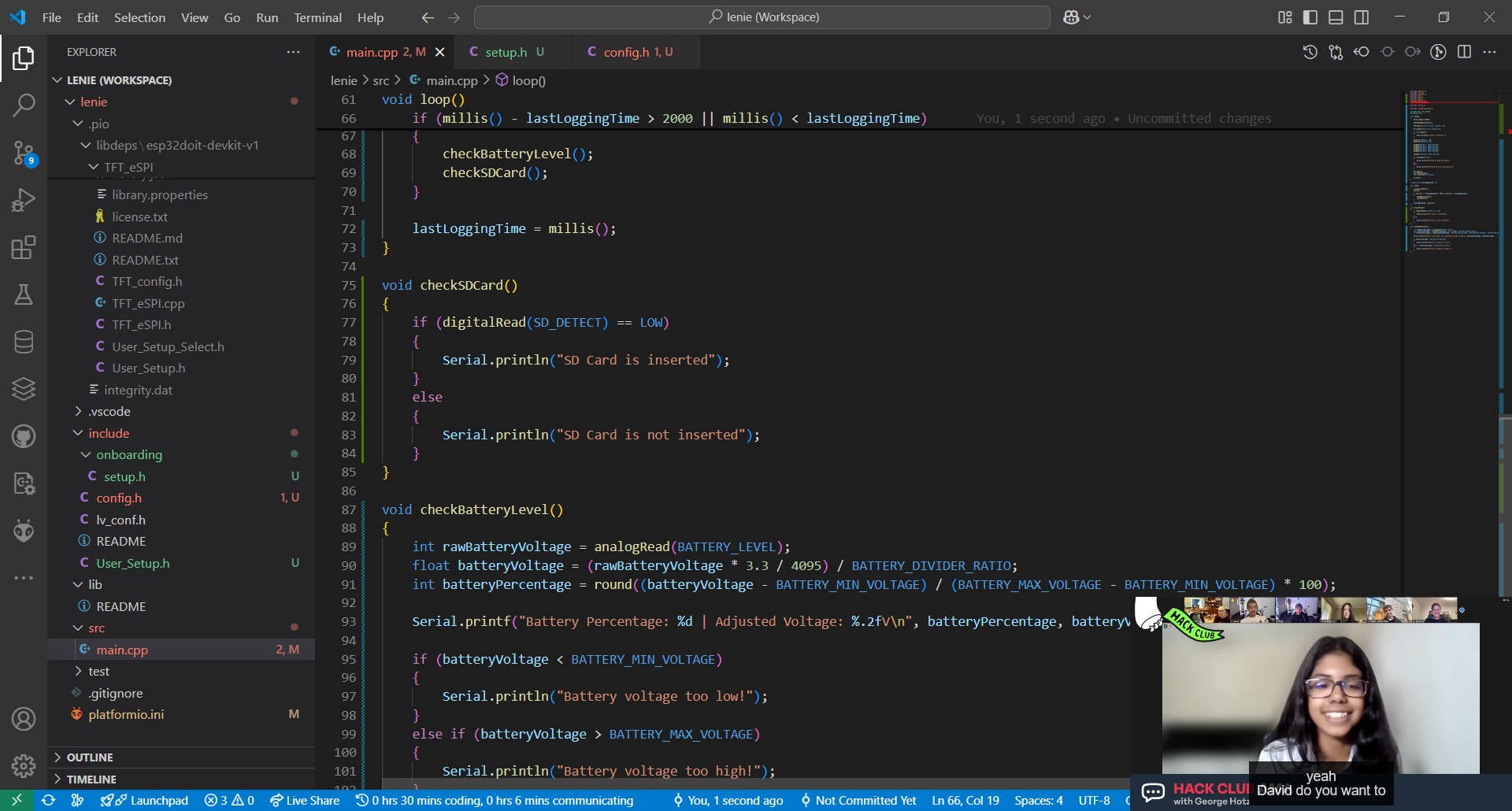Viewport: 1512px width, 811px height.
Task: Click Not Committed Yet blame status
Action: point(858,800)
